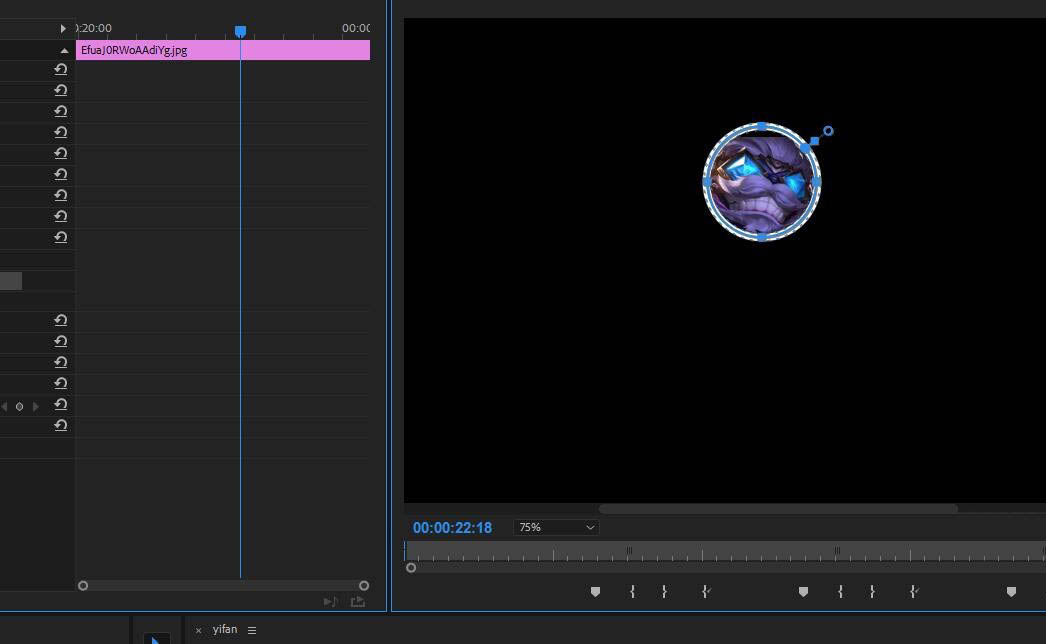The height and width of the screenshot is (644, 1046).
Task: Click the 00:00:22:18 program timecode
Action: pos(452,528)
